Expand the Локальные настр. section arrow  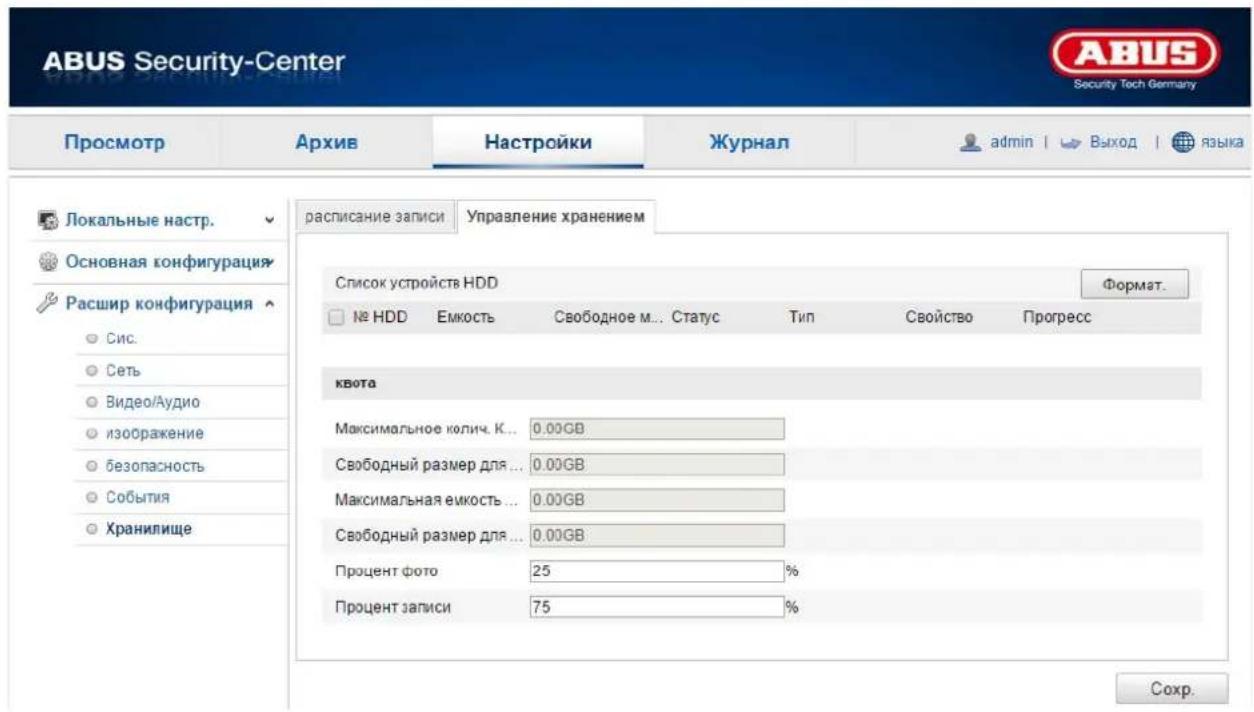268,218
